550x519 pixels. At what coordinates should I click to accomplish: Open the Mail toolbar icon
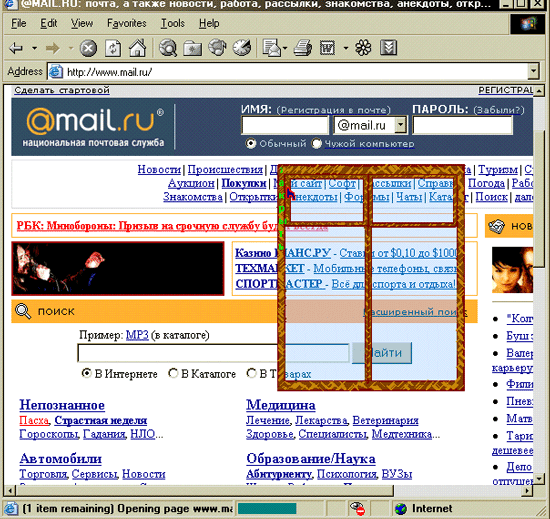tap(272, 48)
